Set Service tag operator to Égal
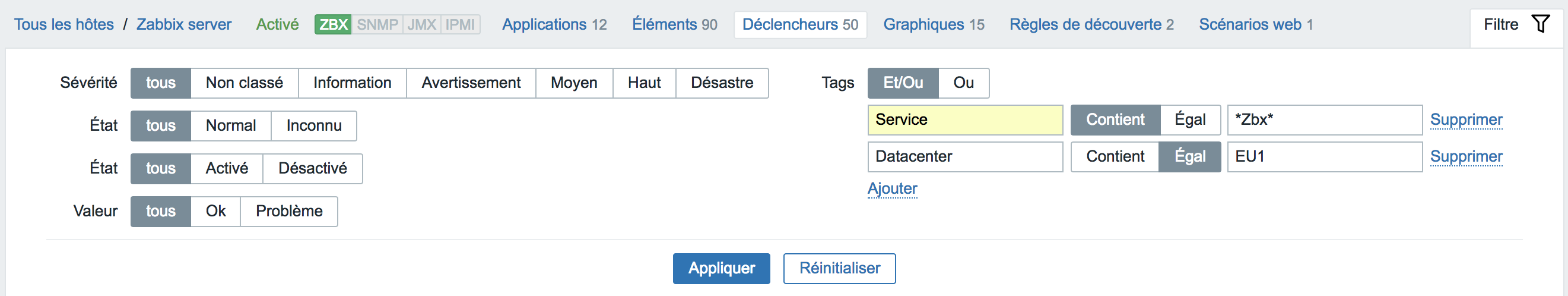Viewport: 1568px width, 296px height. pos(1190,120)
